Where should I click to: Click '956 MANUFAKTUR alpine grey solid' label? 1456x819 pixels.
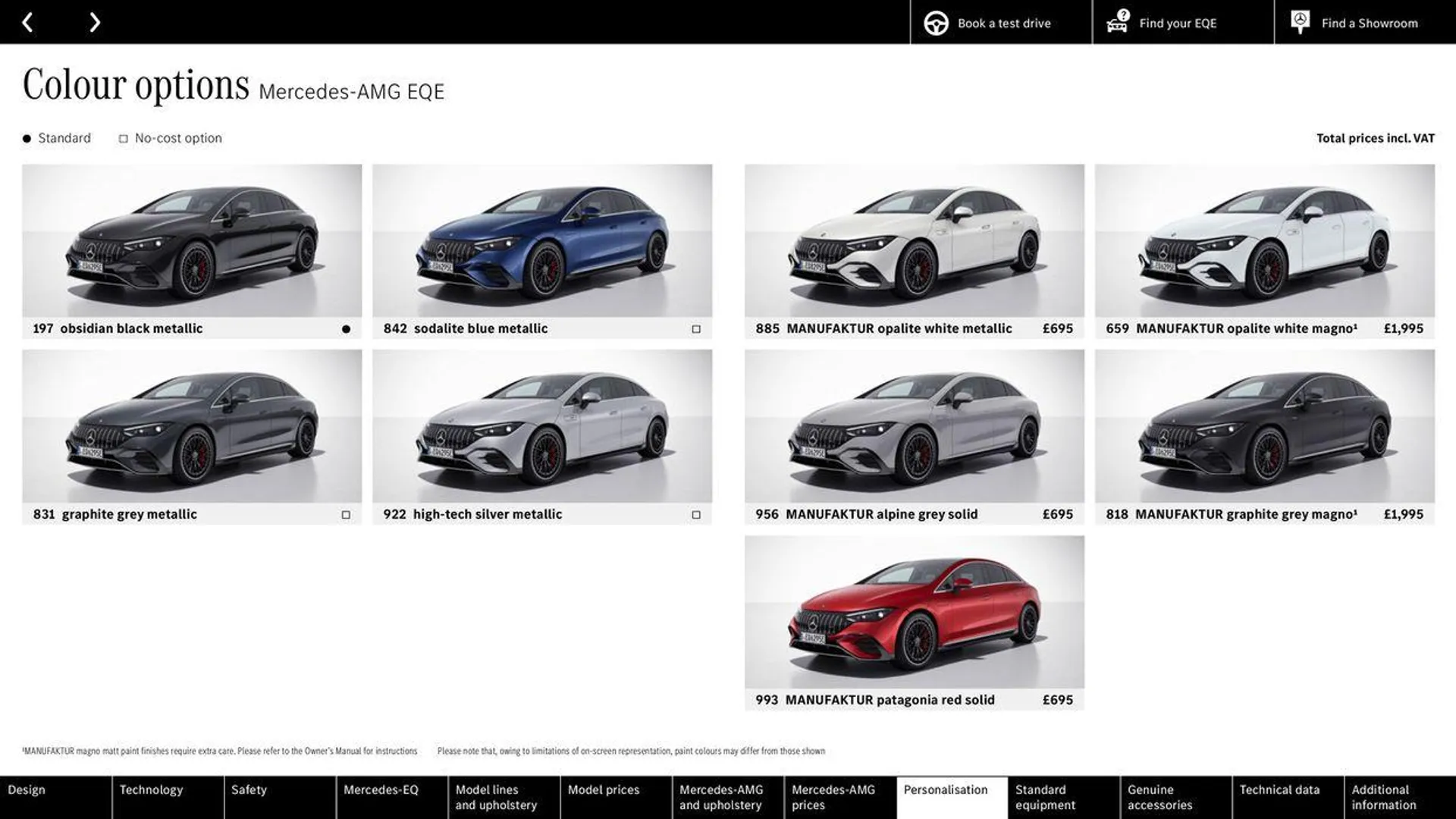867,514
